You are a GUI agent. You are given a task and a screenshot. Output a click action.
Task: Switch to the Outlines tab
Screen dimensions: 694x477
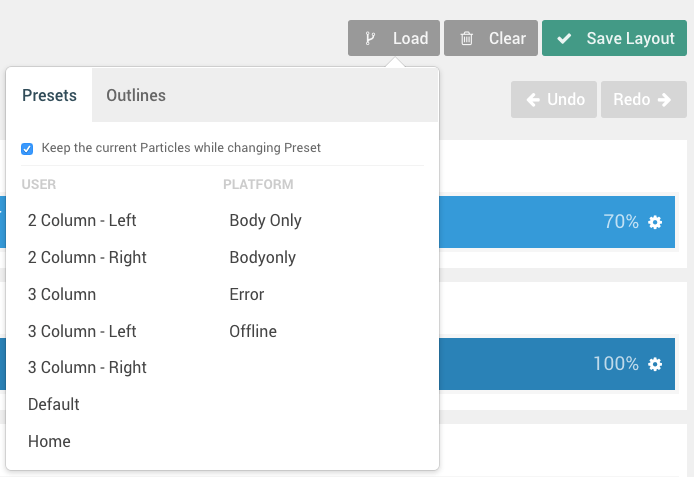point(136,96)
